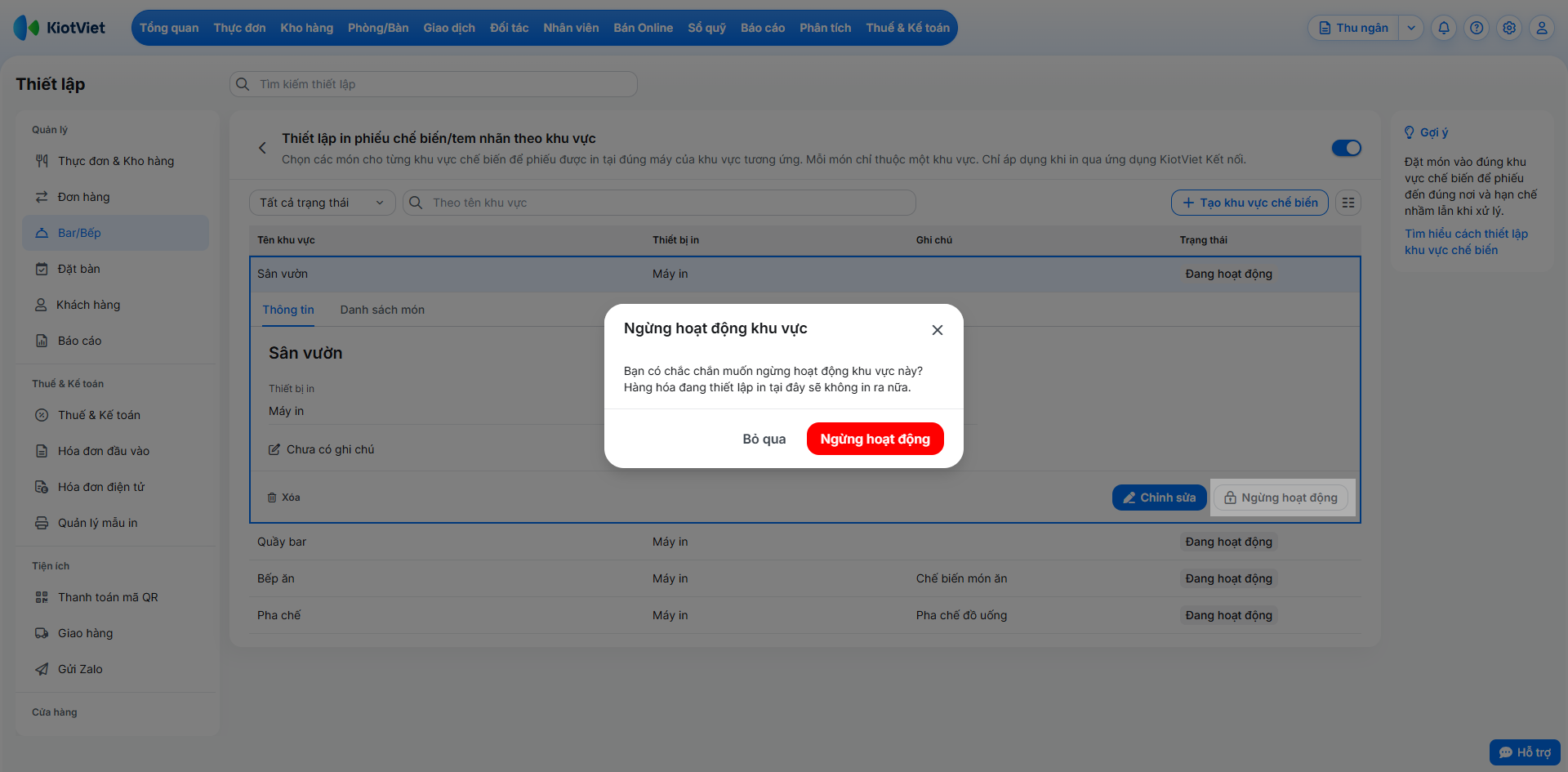The image size is (1568, 772).
Task: Open sidebar Thuế & Kế toán settings
Action: tap(115, 415)
